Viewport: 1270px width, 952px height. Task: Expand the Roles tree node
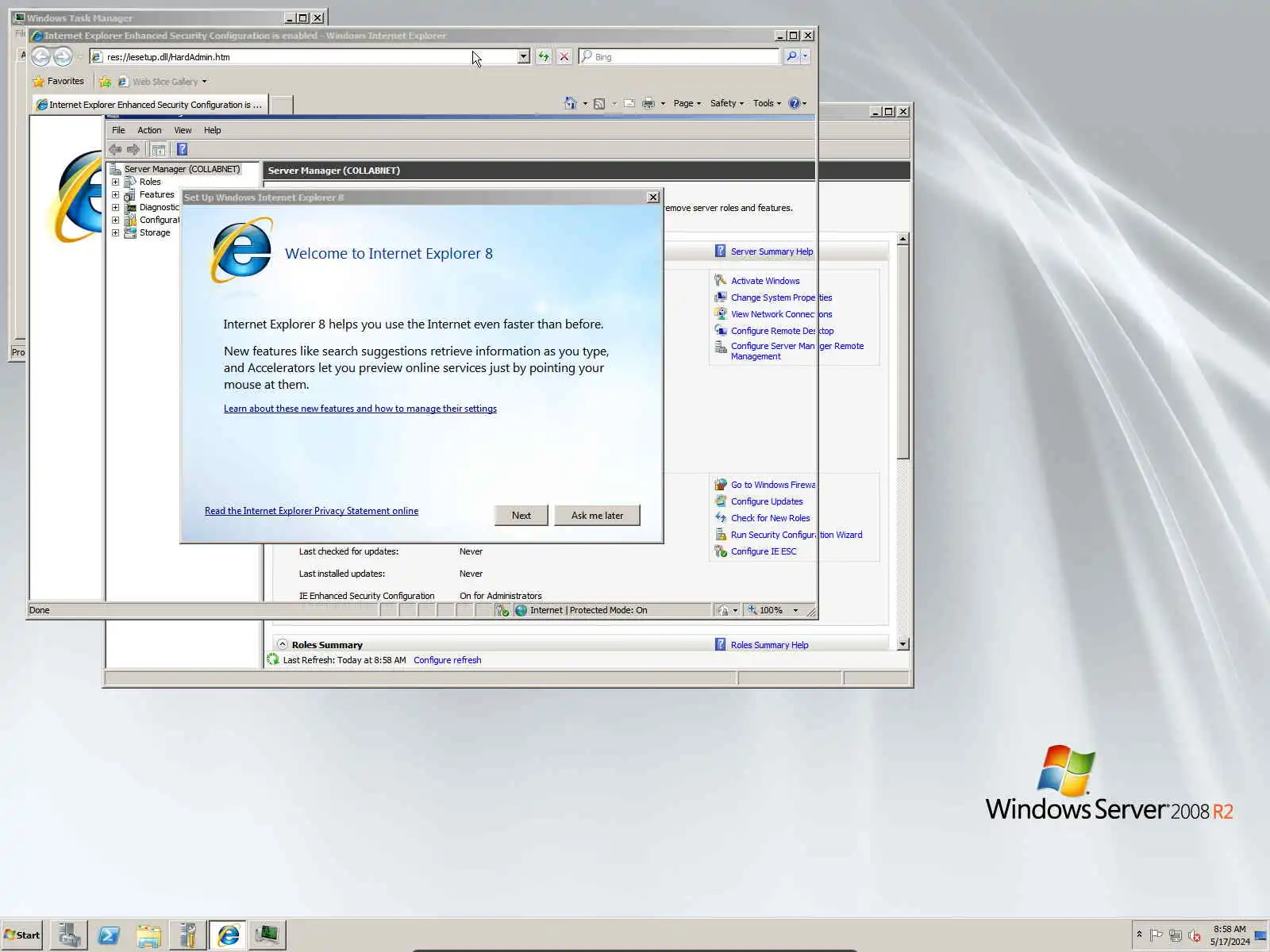click(115, 182)
